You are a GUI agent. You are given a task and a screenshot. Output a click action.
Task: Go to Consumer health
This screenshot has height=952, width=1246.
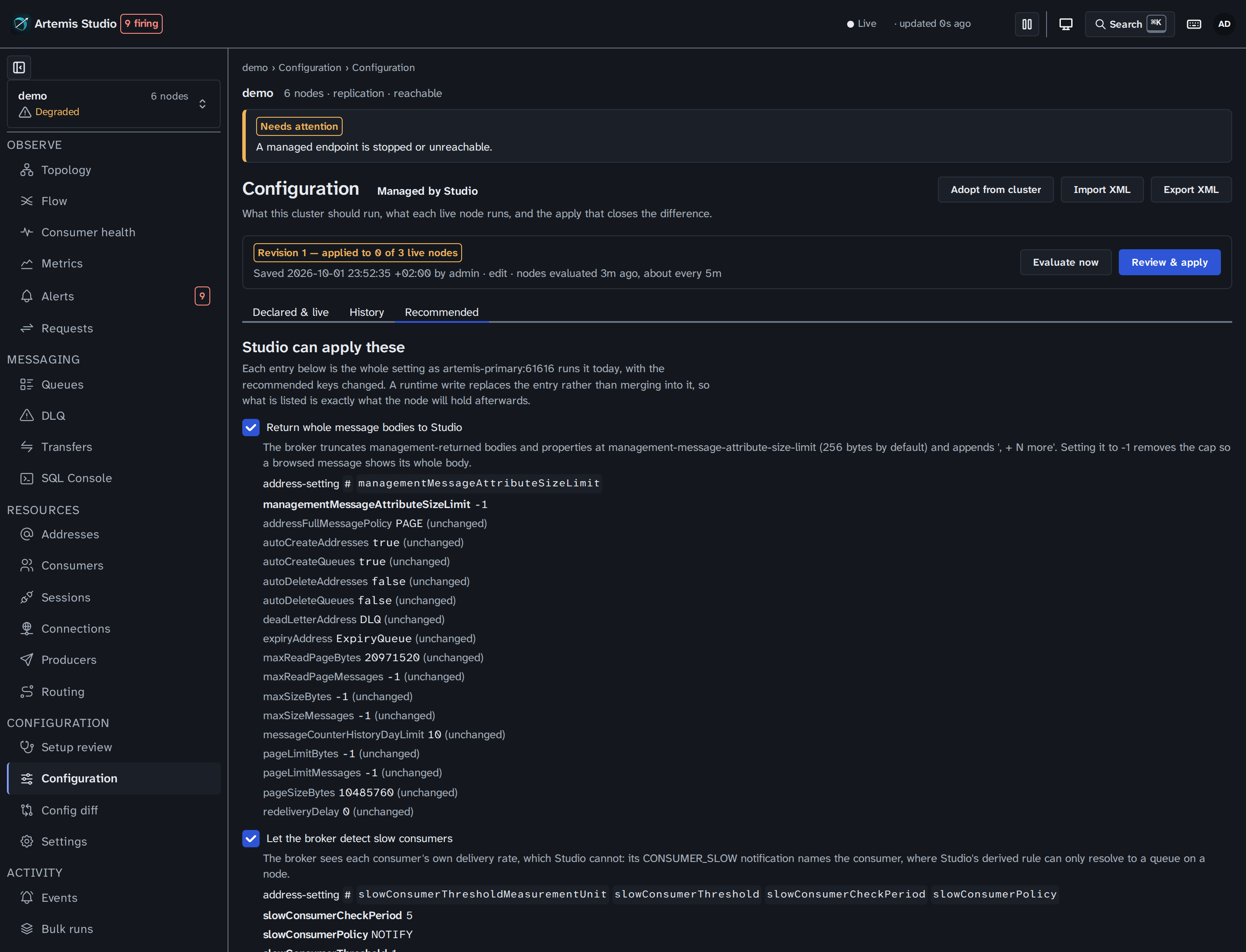(113, 232)
